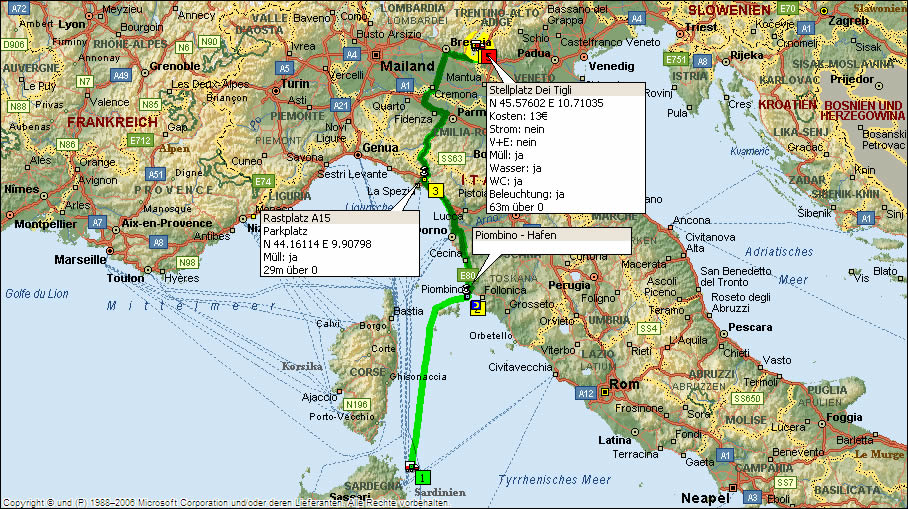Click the 'Wasser: ja' line
The width and height of the screenshot is (908, 509).
click(x=515, y=168)
